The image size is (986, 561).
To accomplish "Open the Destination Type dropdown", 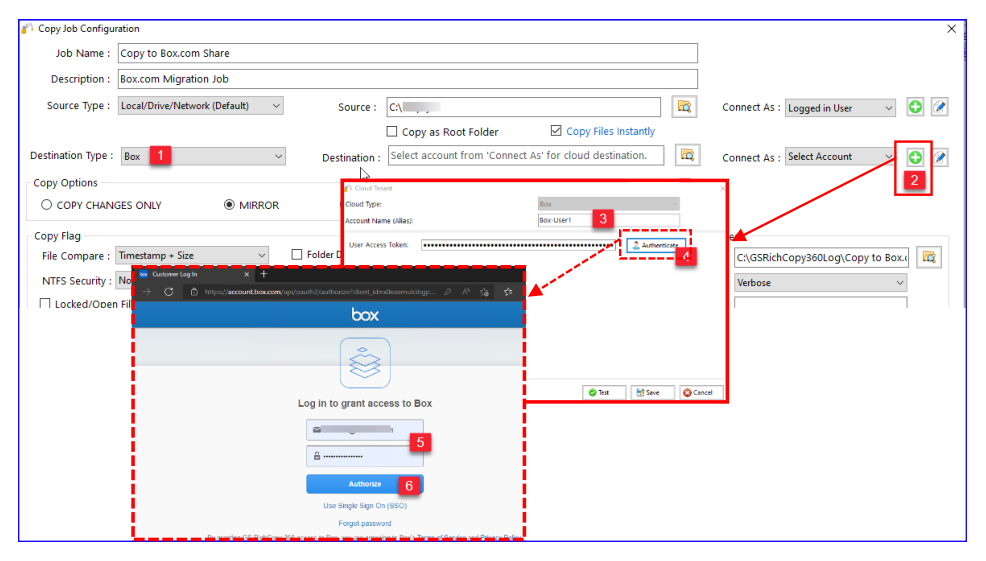I will pos(203,156).
